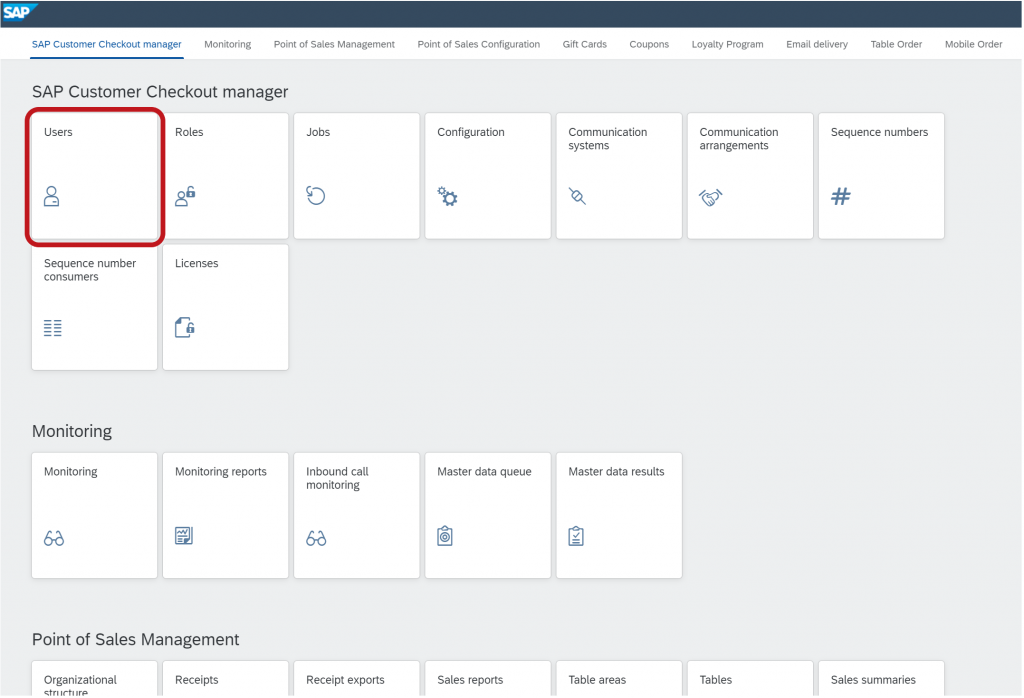Click the Point of Sales Management section heading

coord(136,639)
